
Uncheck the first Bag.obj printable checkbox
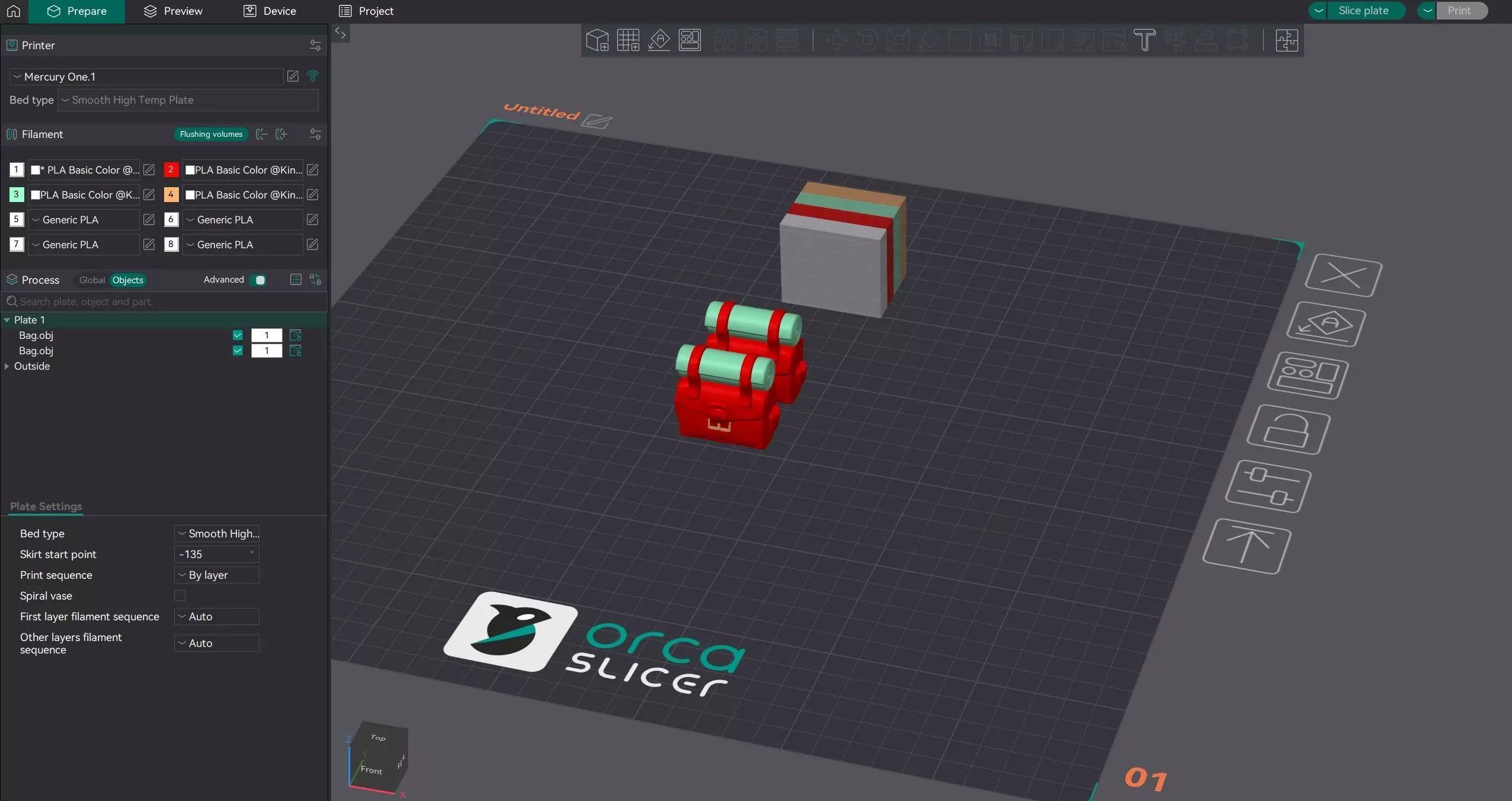click(238, 335)
